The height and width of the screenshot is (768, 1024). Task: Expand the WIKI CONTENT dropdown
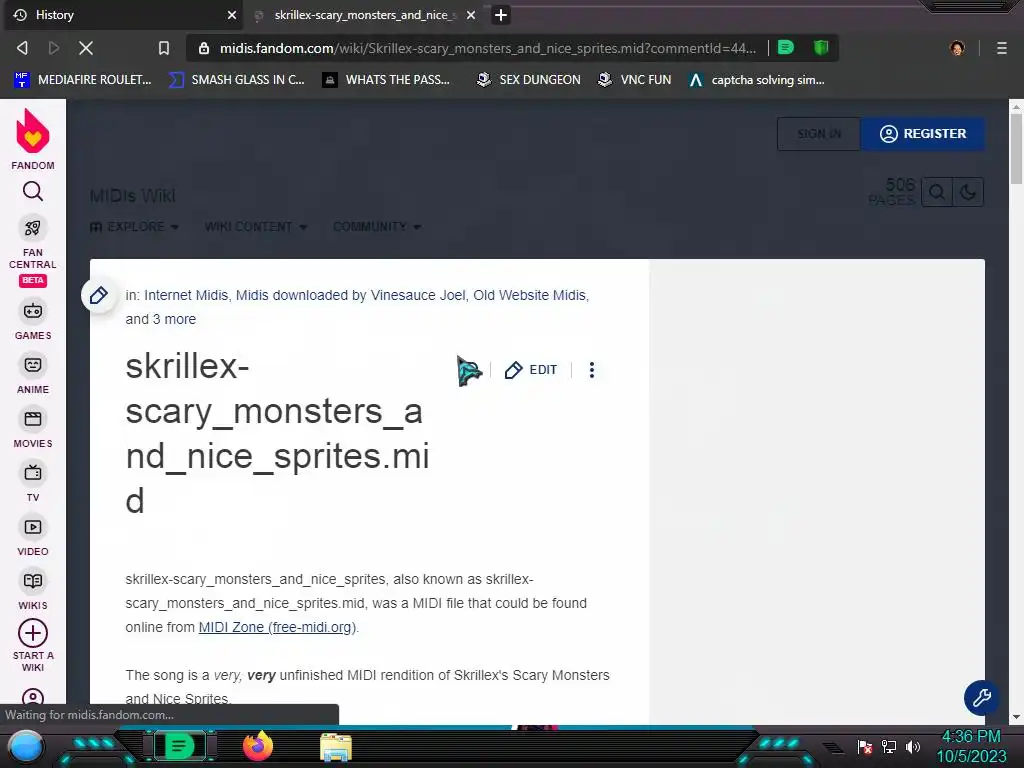pyautogui.click(x=255, y=227)
